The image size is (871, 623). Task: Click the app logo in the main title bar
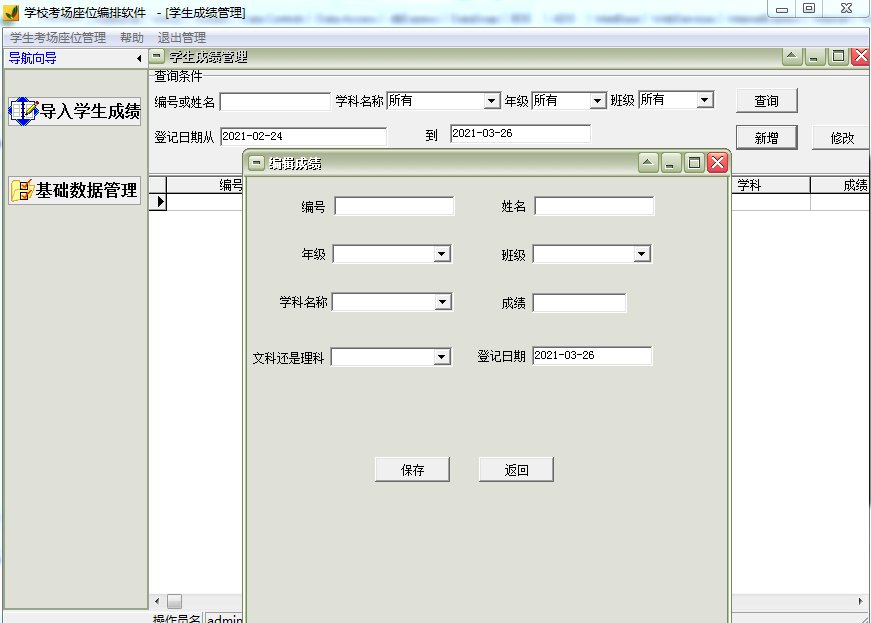(x=11, y=12)
